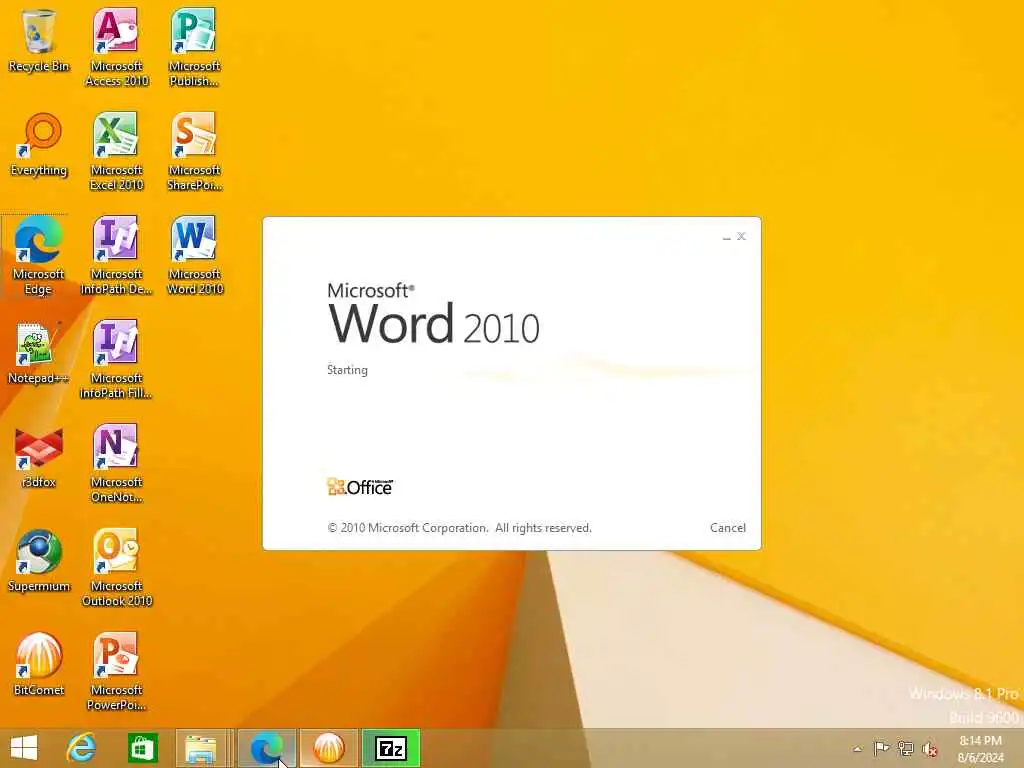Open the Windows Start button
This screenshot has width=1024, height=768.
pyautogui.click(x=24, y=748)
